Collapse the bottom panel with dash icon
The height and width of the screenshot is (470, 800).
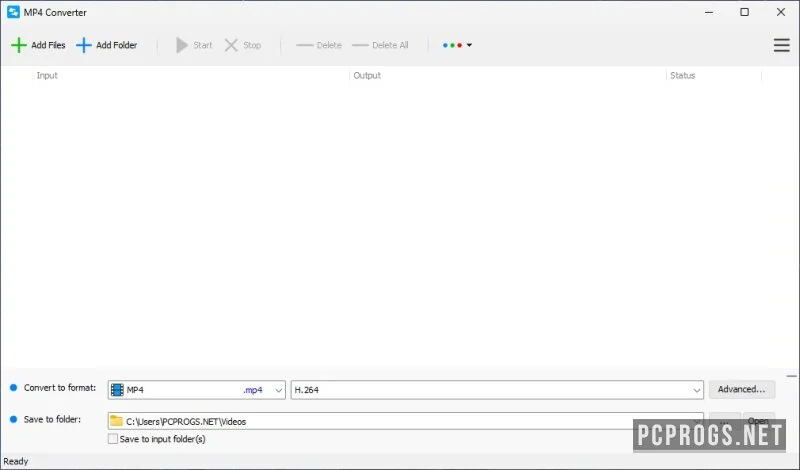pyautogui.click(x=791, y=376)
